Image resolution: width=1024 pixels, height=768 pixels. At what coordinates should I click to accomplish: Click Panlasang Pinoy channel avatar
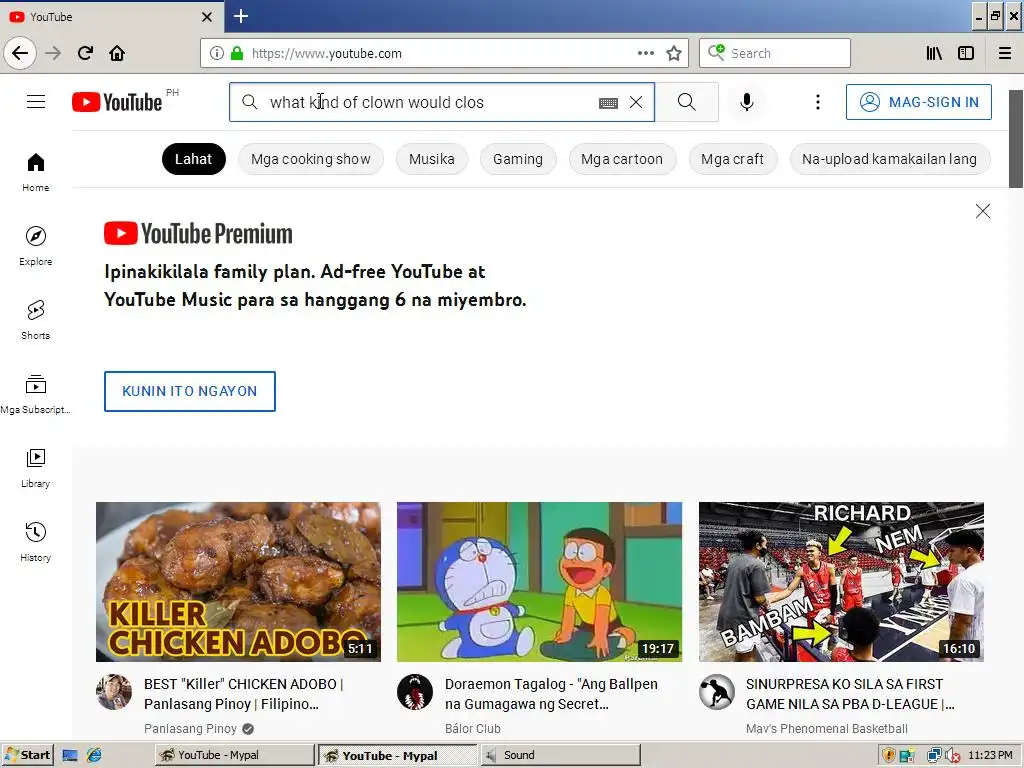pyautogui.click(x=114, y=692)
